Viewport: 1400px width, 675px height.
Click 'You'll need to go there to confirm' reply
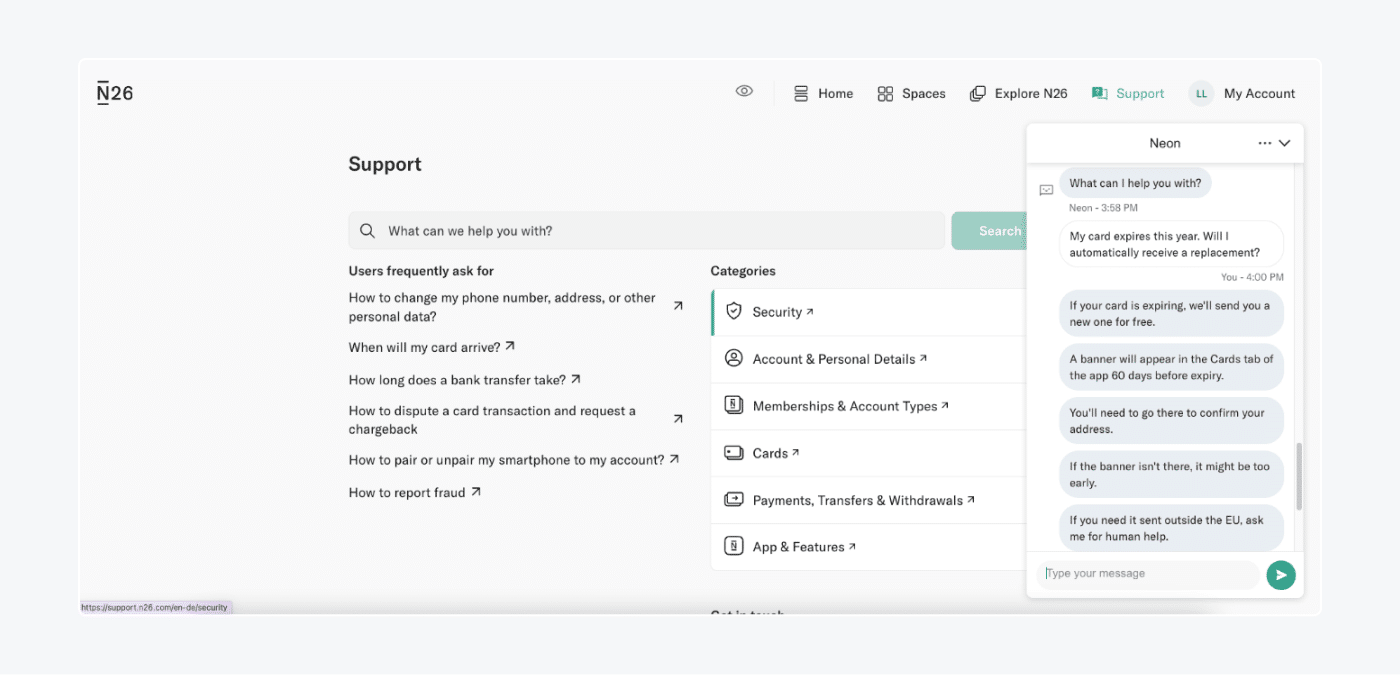[1171, 421]
